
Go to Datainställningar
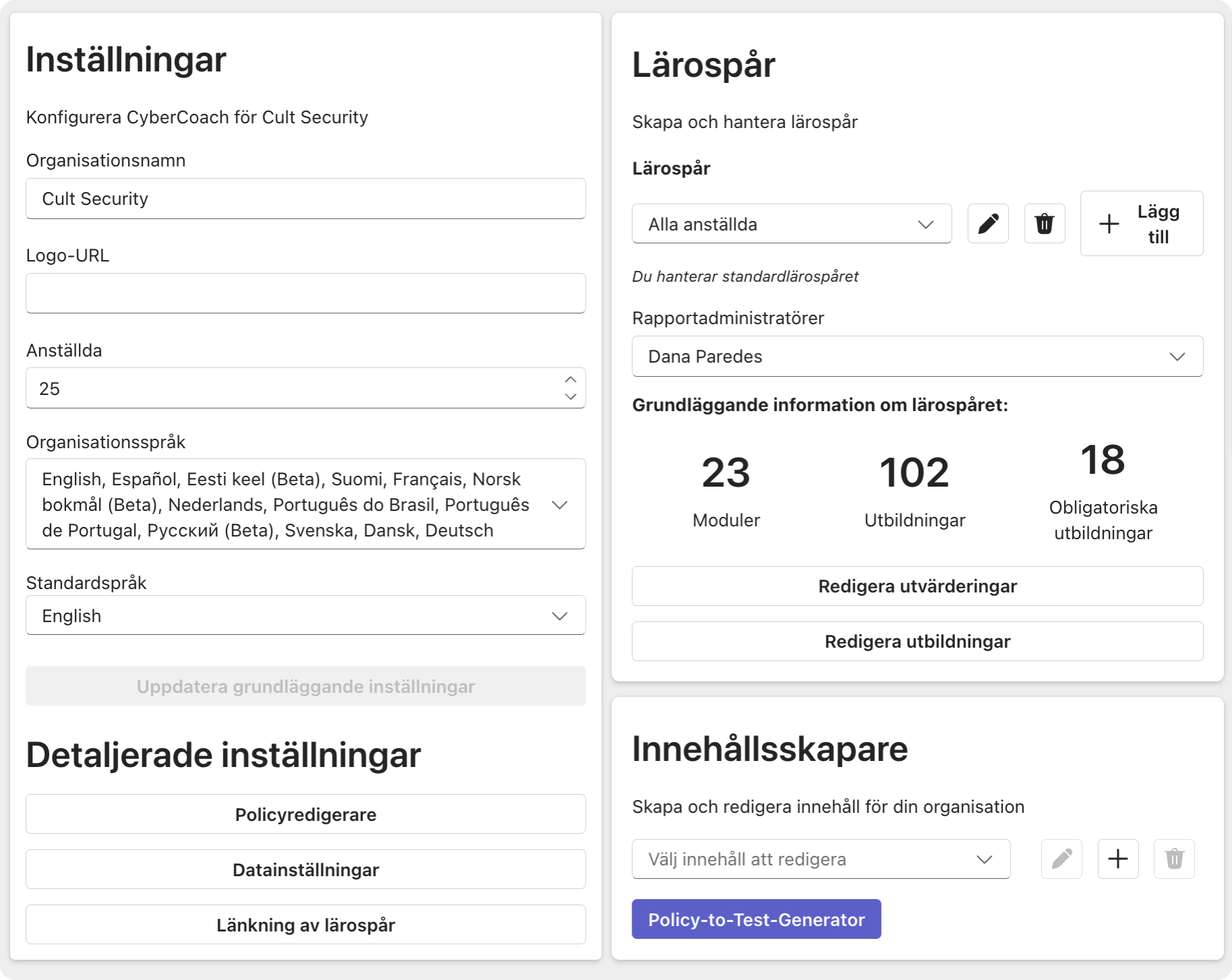point(305,869)
